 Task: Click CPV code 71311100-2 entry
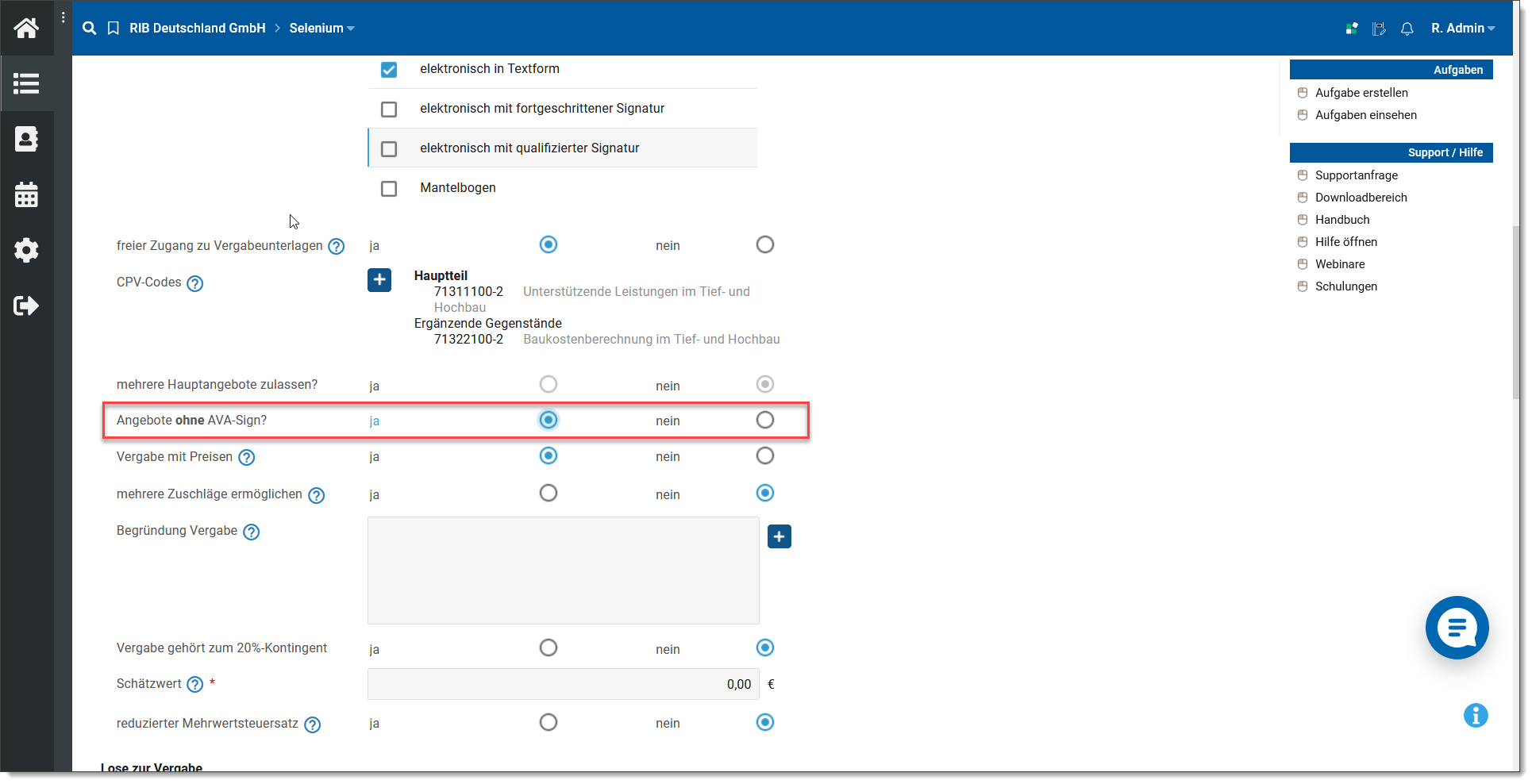[468, 292]
